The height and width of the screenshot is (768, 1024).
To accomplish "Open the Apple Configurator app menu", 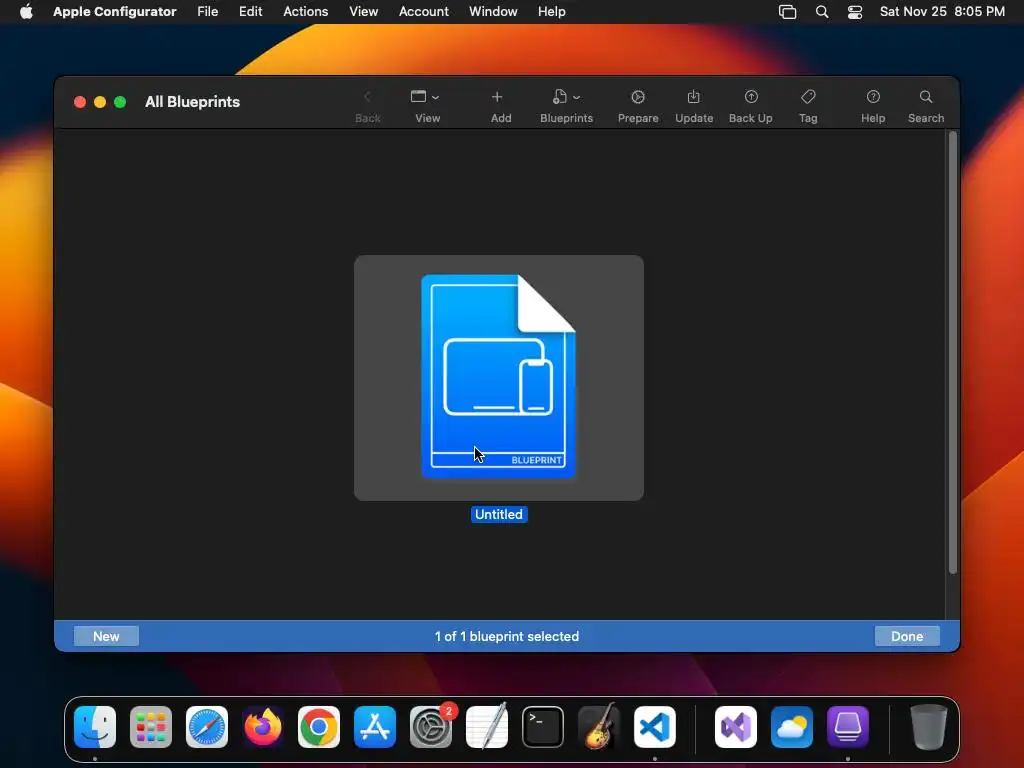I will coord(114,12).
